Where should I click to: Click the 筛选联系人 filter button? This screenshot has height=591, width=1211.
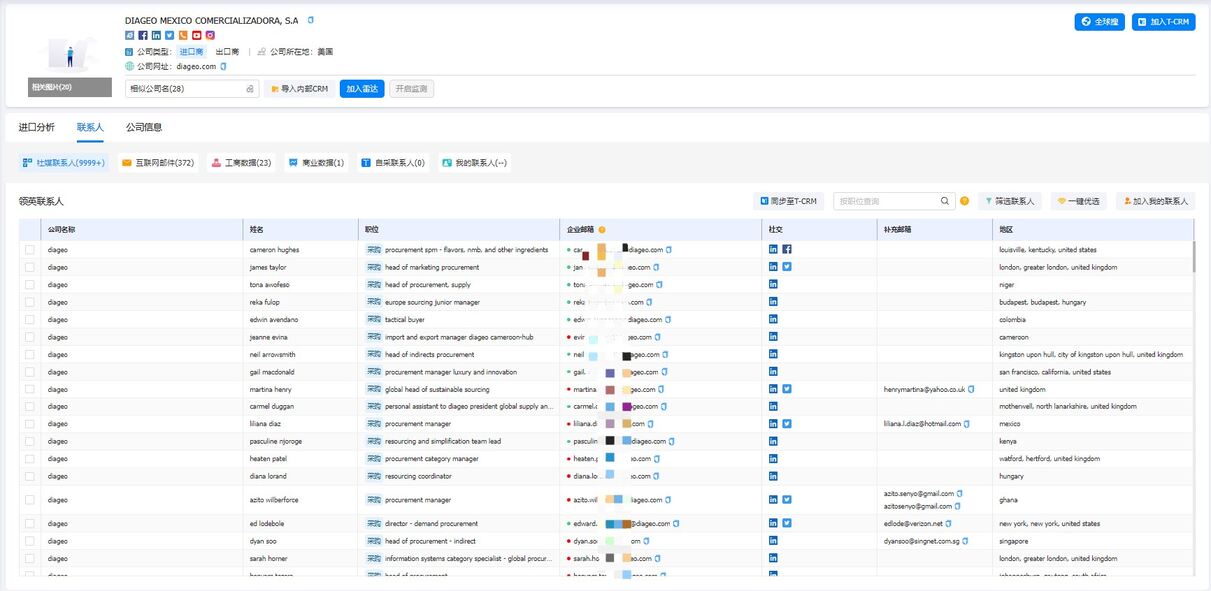click(x=1011, y=201)
